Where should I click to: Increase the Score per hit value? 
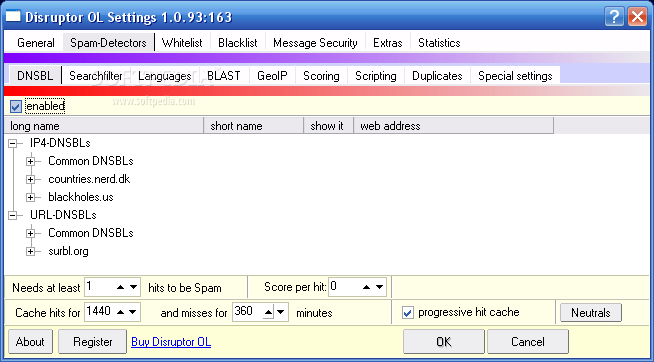coord(367,287)
